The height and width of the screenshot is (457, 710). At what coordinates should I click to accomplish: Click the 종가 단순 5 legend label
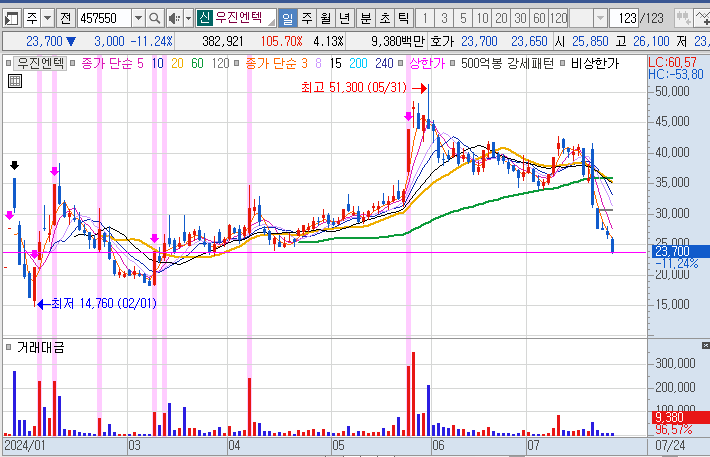click(x=112, y=63)
